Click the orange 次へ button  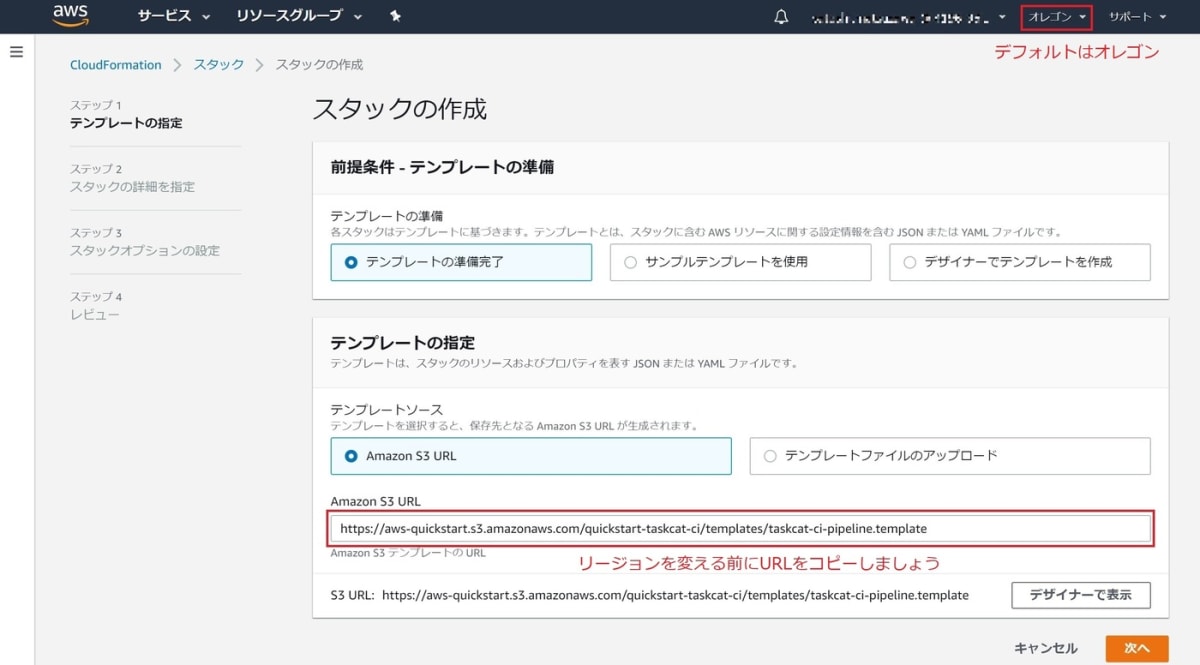[x=1137, y=648]
